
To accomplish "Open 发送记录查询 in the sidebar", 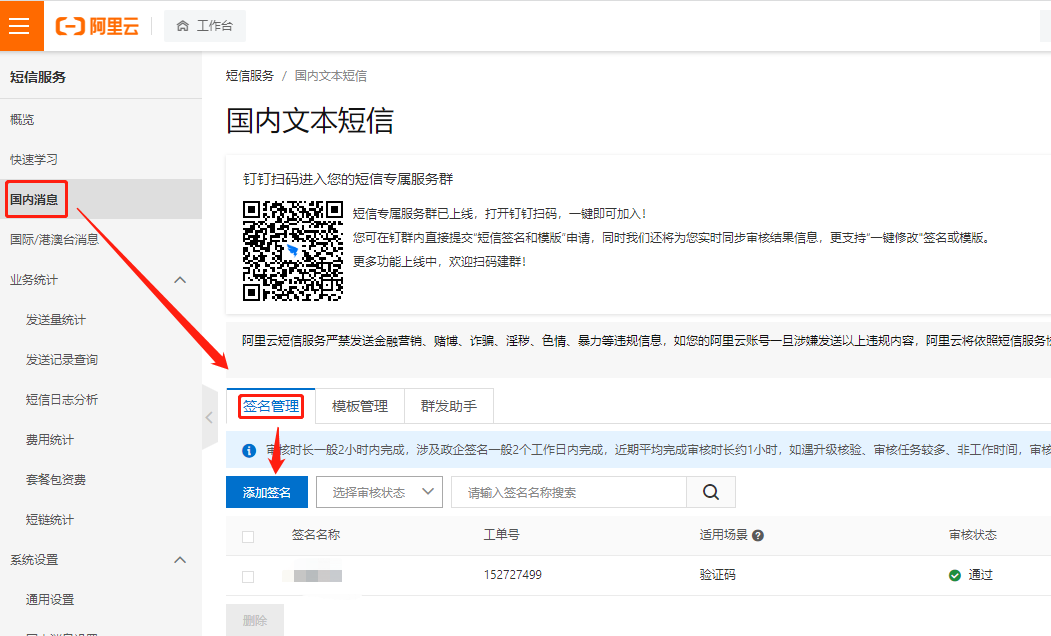I will [62, 360].
